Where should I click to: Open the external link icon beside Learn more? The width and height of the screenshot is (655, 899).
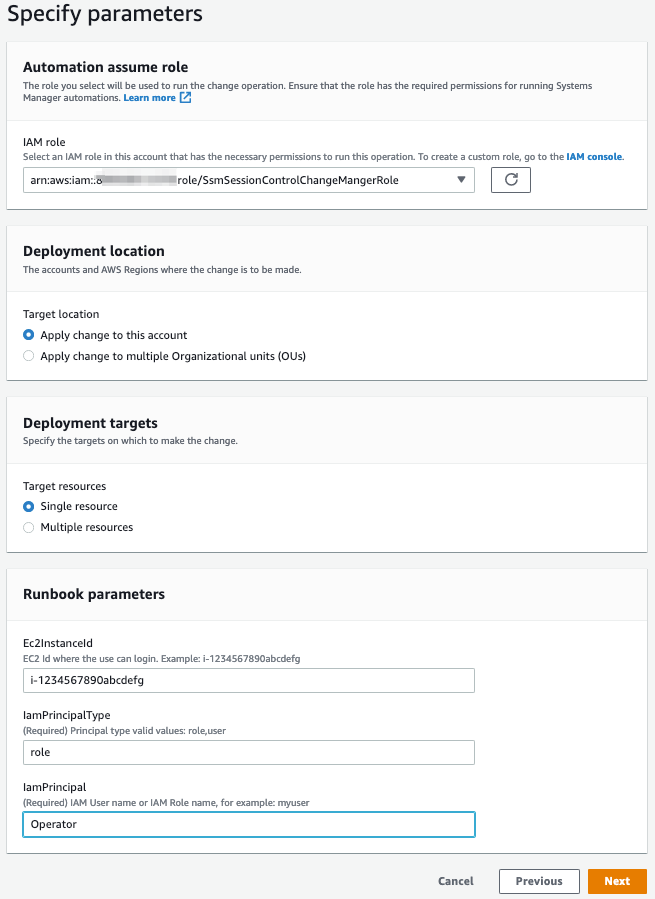pos(185,98)
